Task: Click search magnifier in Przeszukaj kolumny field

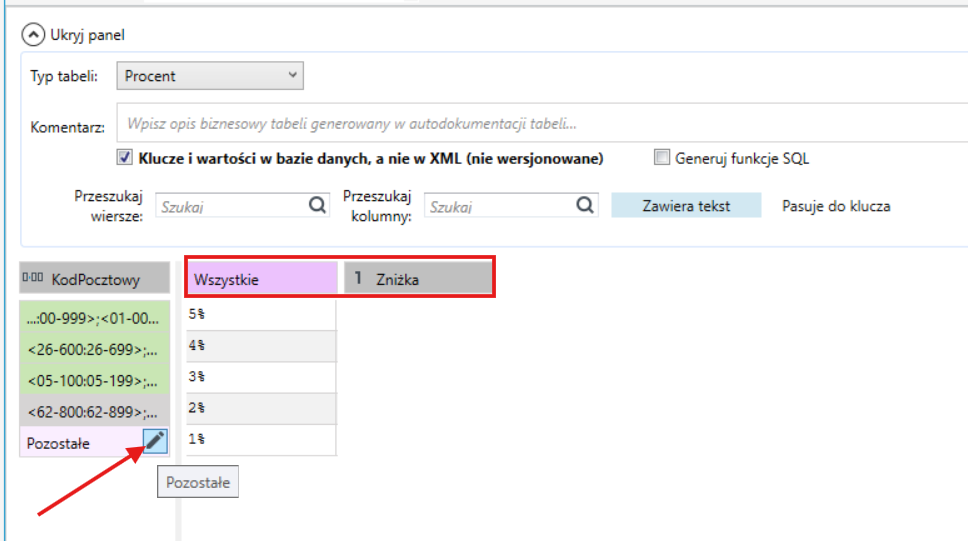Action: pyautogui.click(x=585, y=205)
